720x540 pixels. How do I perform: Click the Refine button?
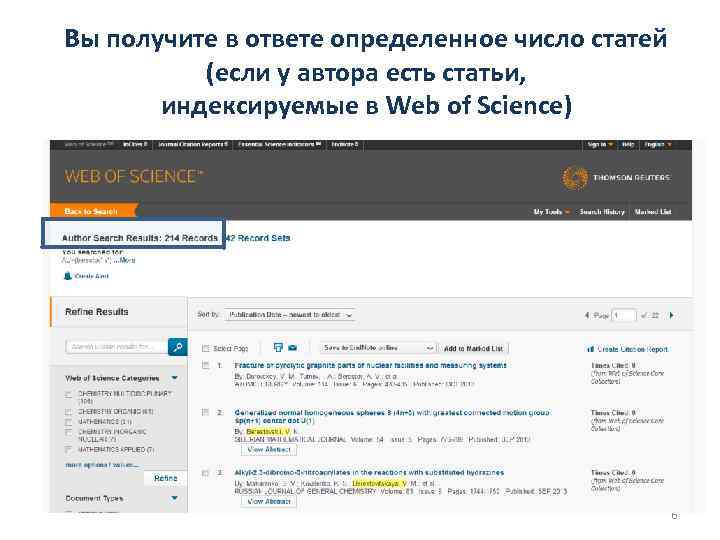pyautogui.click(x=165, y=478)
